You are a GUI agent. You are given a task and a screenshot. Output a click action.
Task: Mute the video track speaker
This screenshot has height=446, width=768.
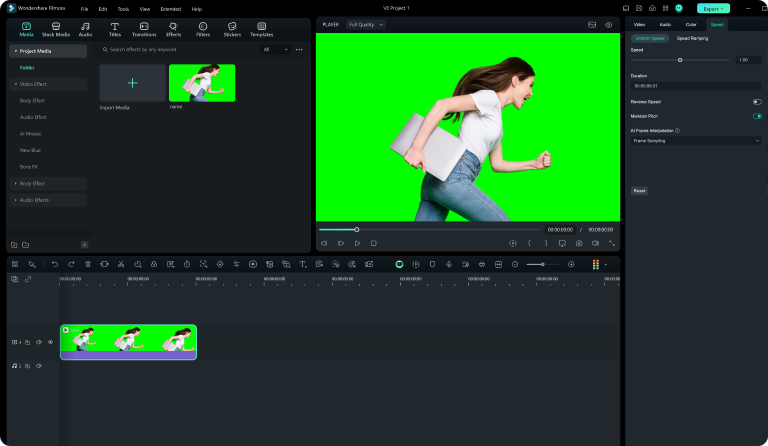point(39,342)
